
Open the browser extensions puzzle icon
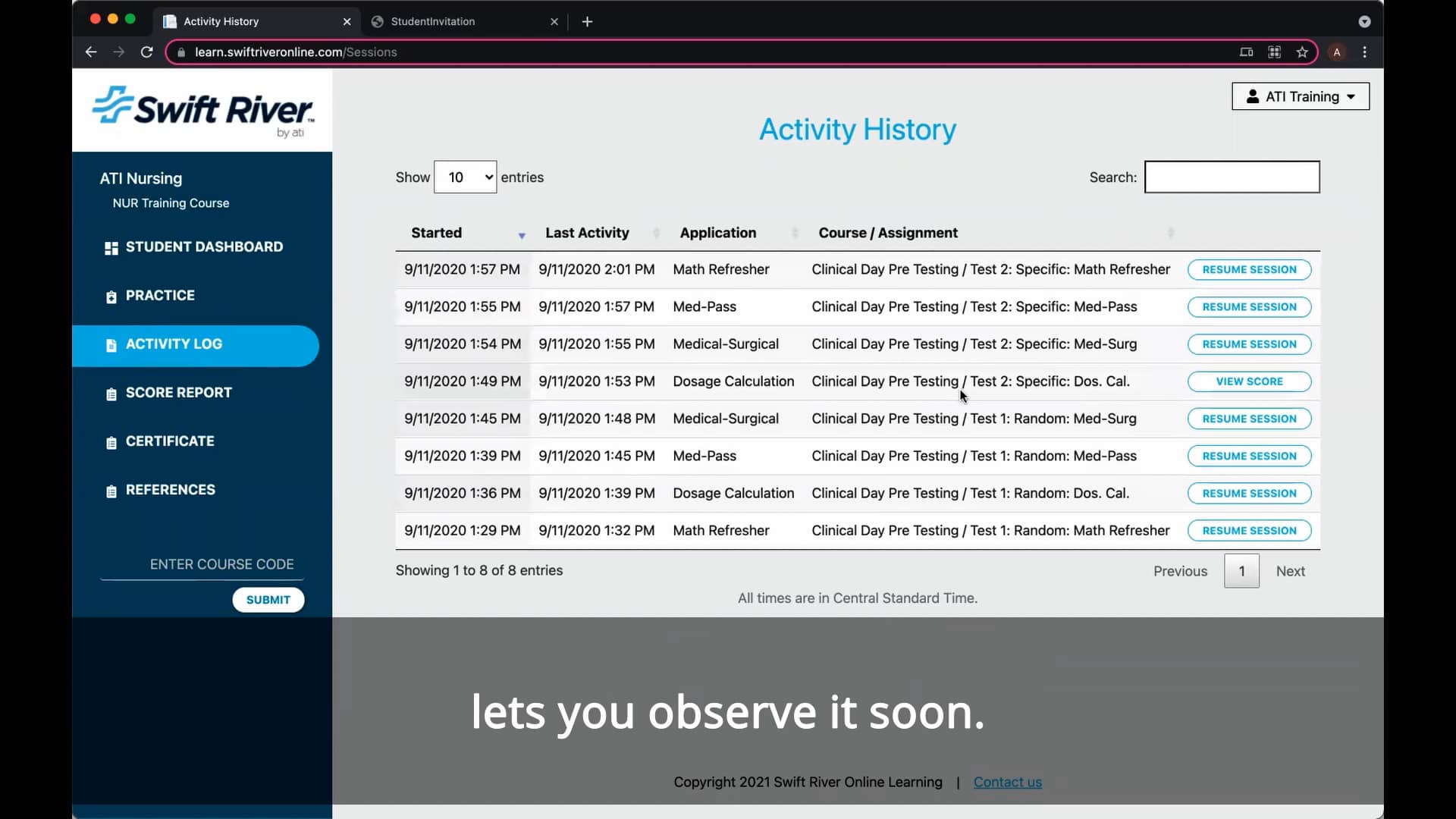click(1274, 52)
